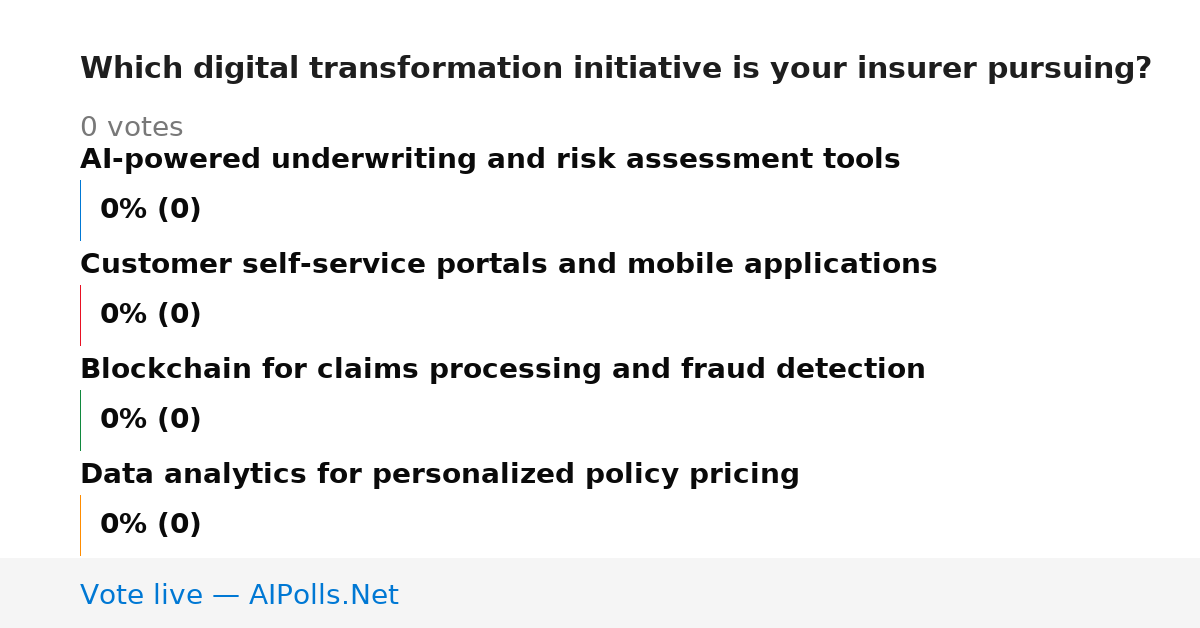Click the red result bar marker
The width and height of the screenshot is (1200, 628).
pyautogui.click(x=80, y=315)
